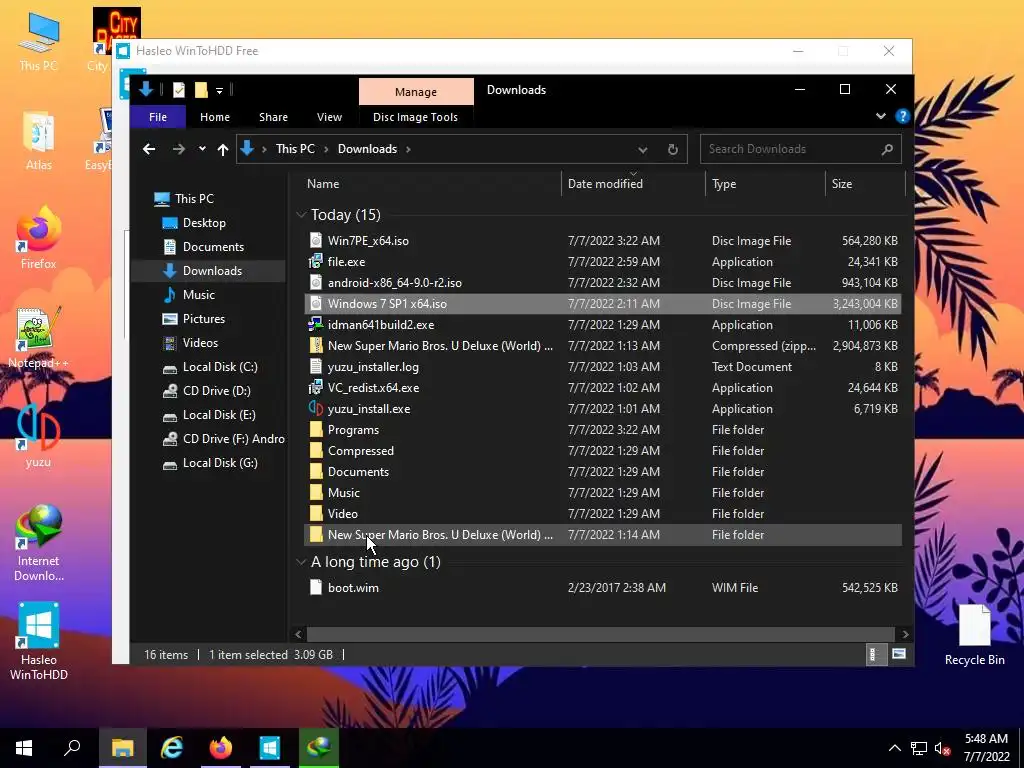The image size is (1024, 768).
Task: Open the recent locations dropdown arrow
Action: tap(202, 149)
